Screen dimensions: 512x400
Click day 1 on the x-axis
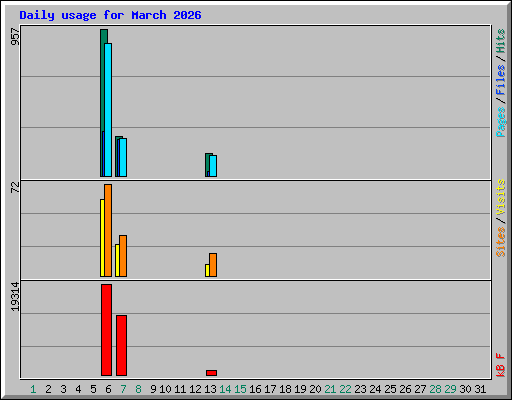(x=33, y=389)
